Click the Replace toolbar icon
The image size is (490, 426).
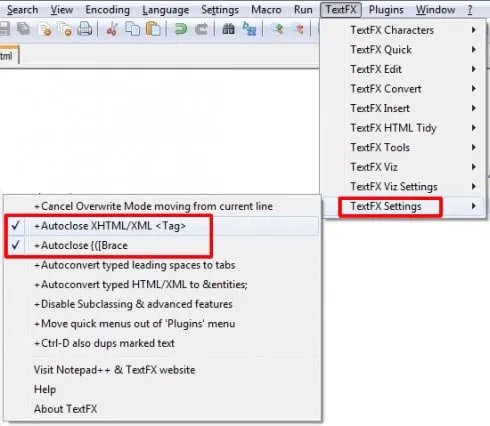click(x=249, y=29)
